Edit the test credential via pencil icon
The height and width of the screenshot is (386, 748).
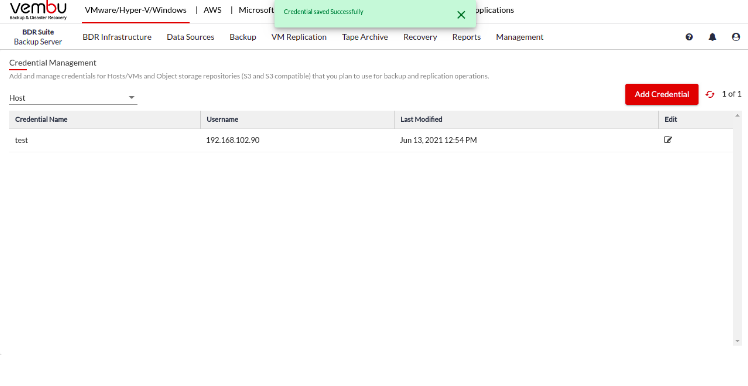click(x=668, y=140)
